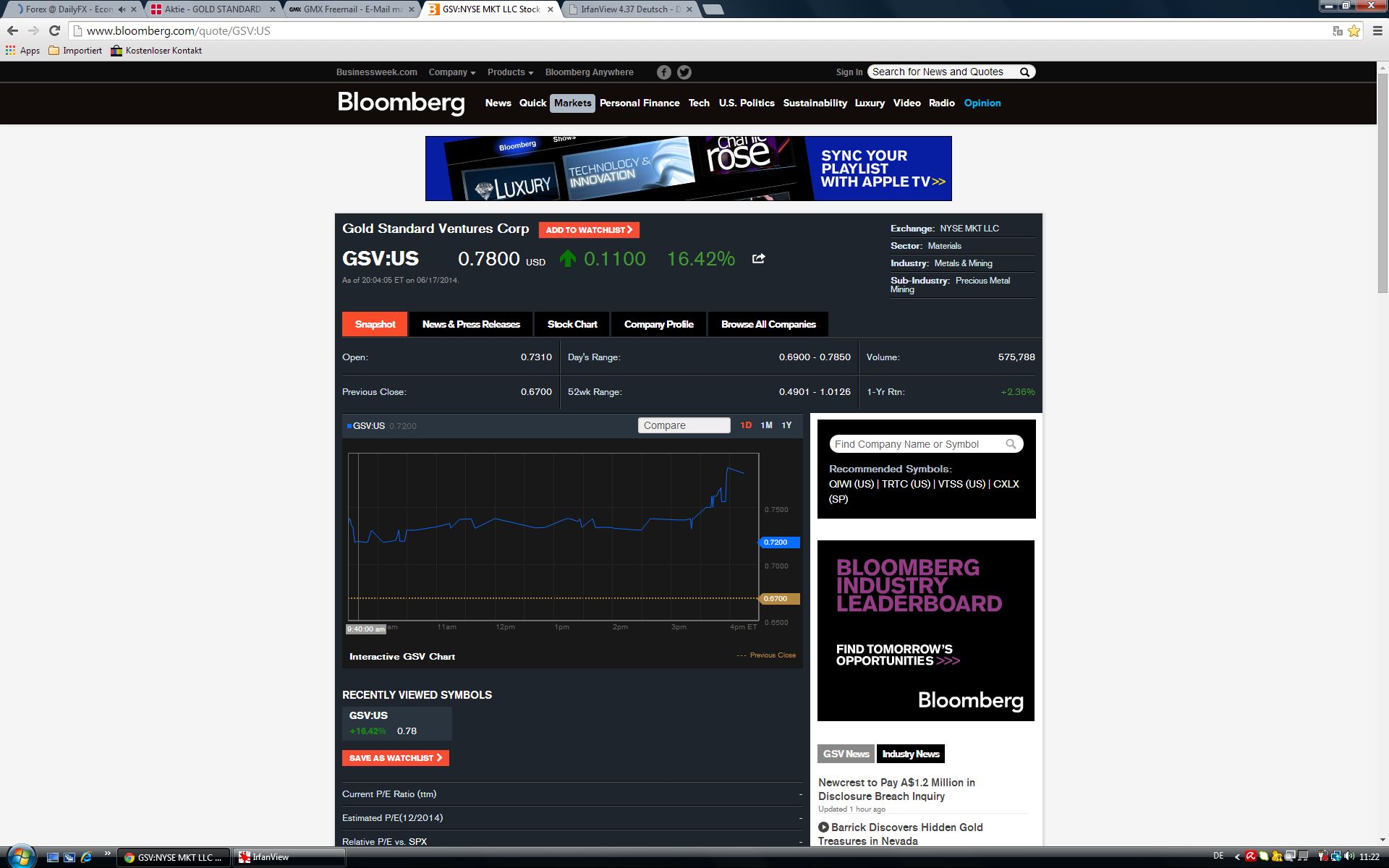Expand the Products dropdown menu

pos(510,72)
